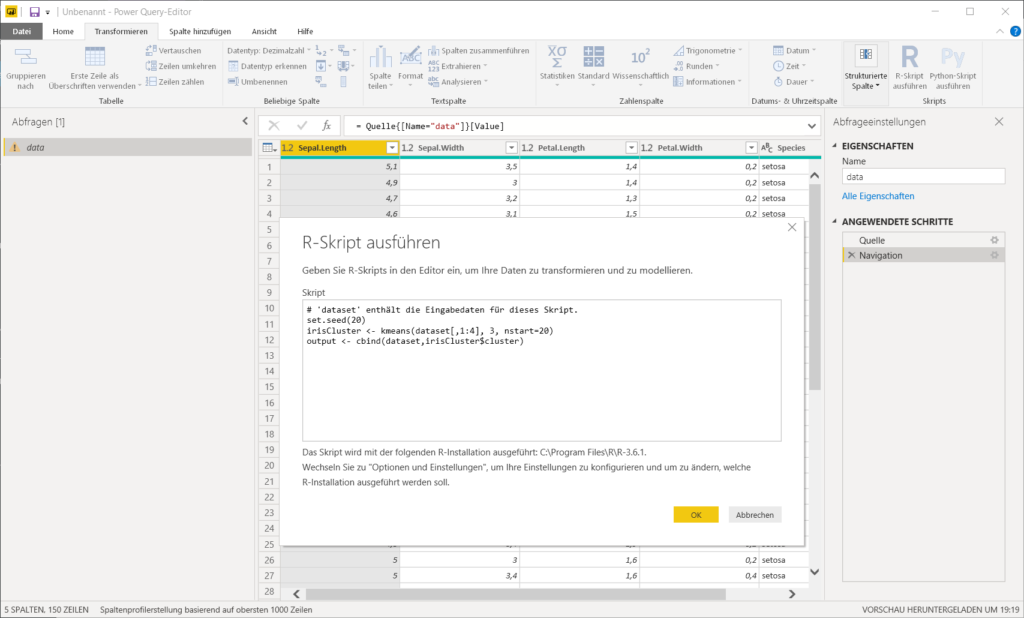Click the Gruppieren nach icon

(25, 57)
